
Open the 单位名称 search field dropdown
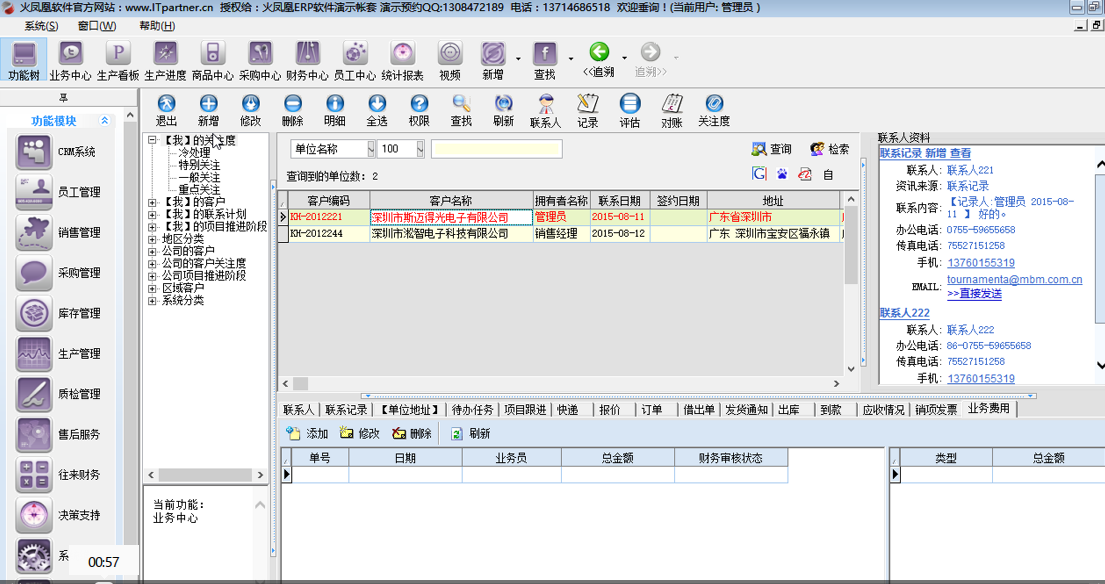[x=371, y=149]
